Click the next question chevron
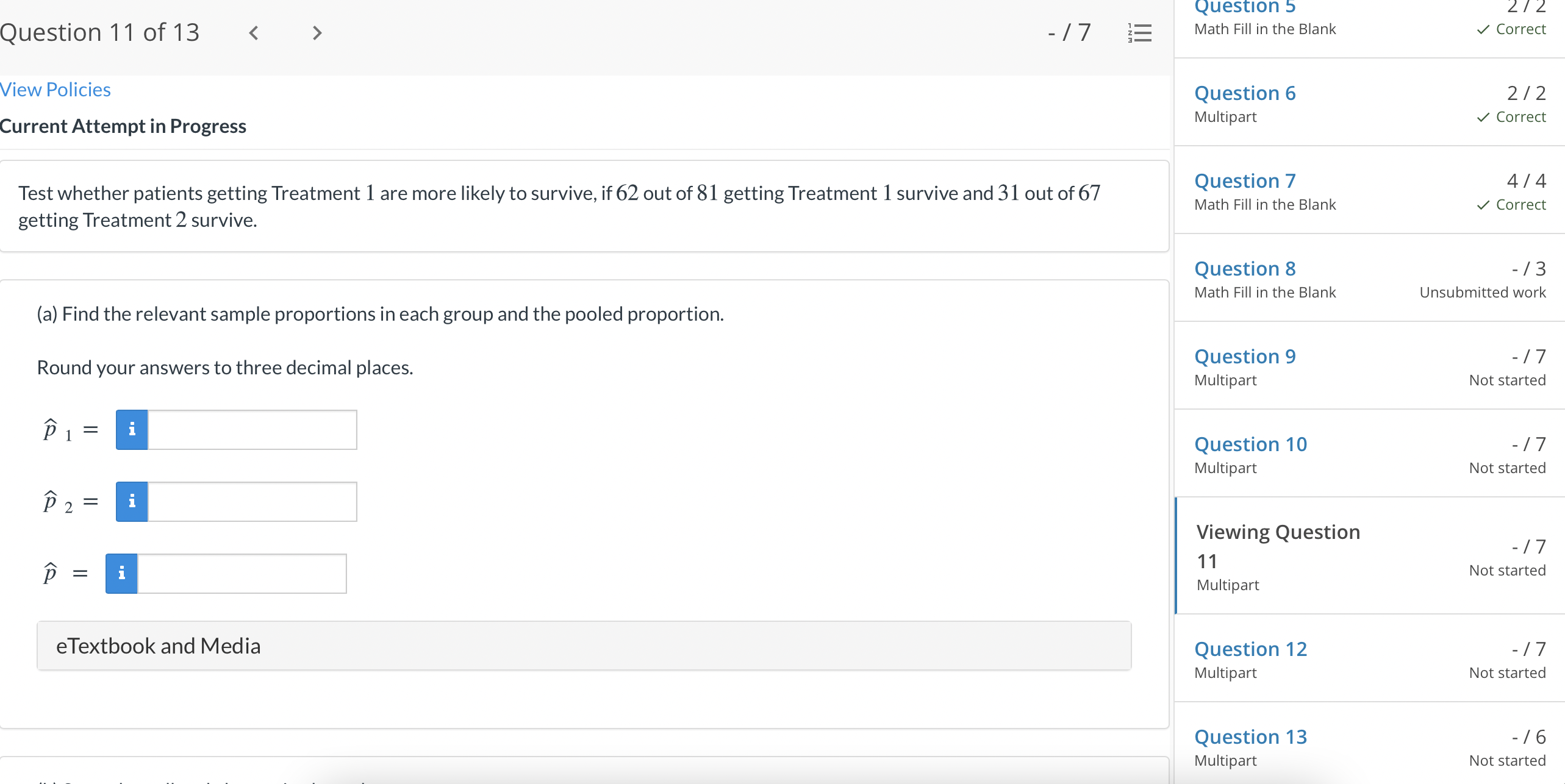The image size is (1565, 784). [x=317, y=33]
